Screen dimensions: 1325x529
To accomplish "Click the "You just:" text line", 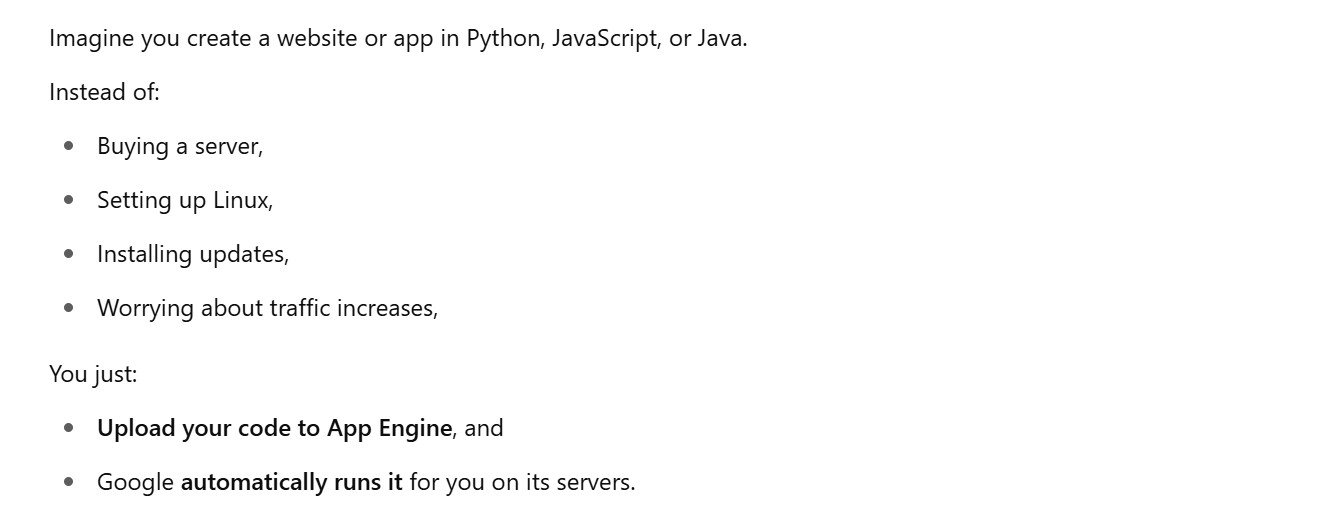I will tap(93, 374).
